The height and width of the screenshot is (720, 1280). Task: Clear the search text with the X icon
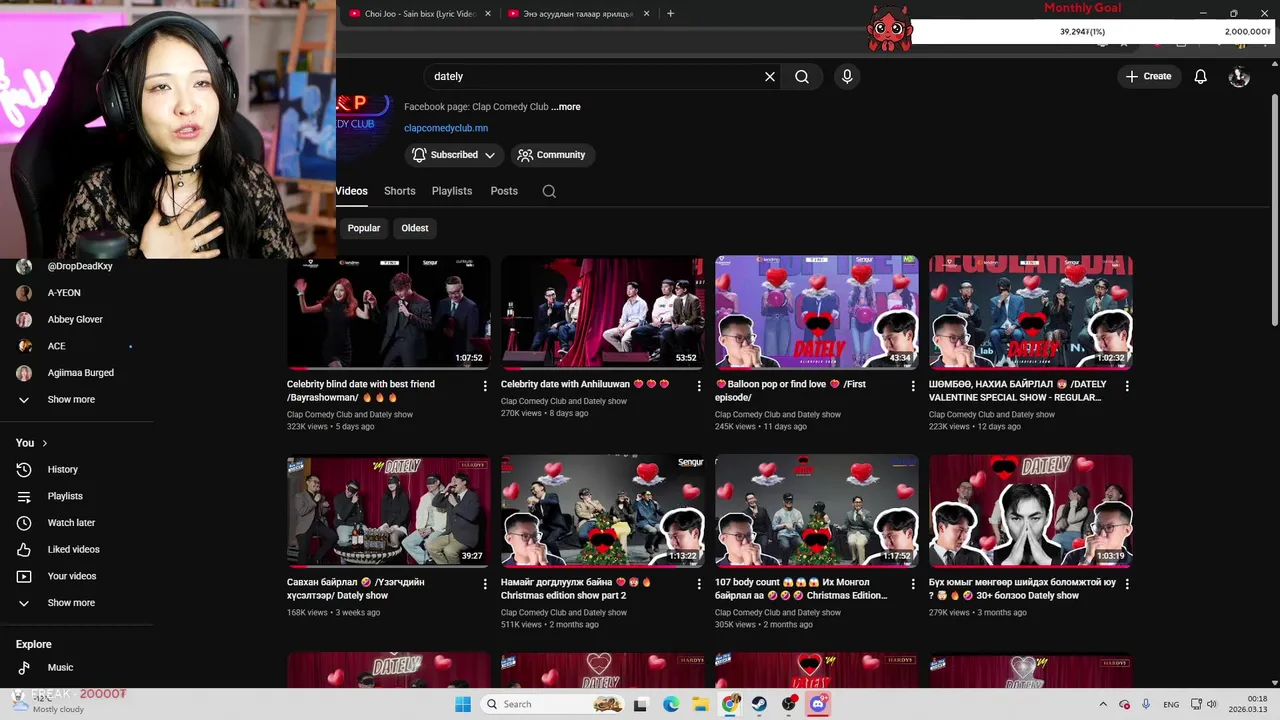coord(770,76)
